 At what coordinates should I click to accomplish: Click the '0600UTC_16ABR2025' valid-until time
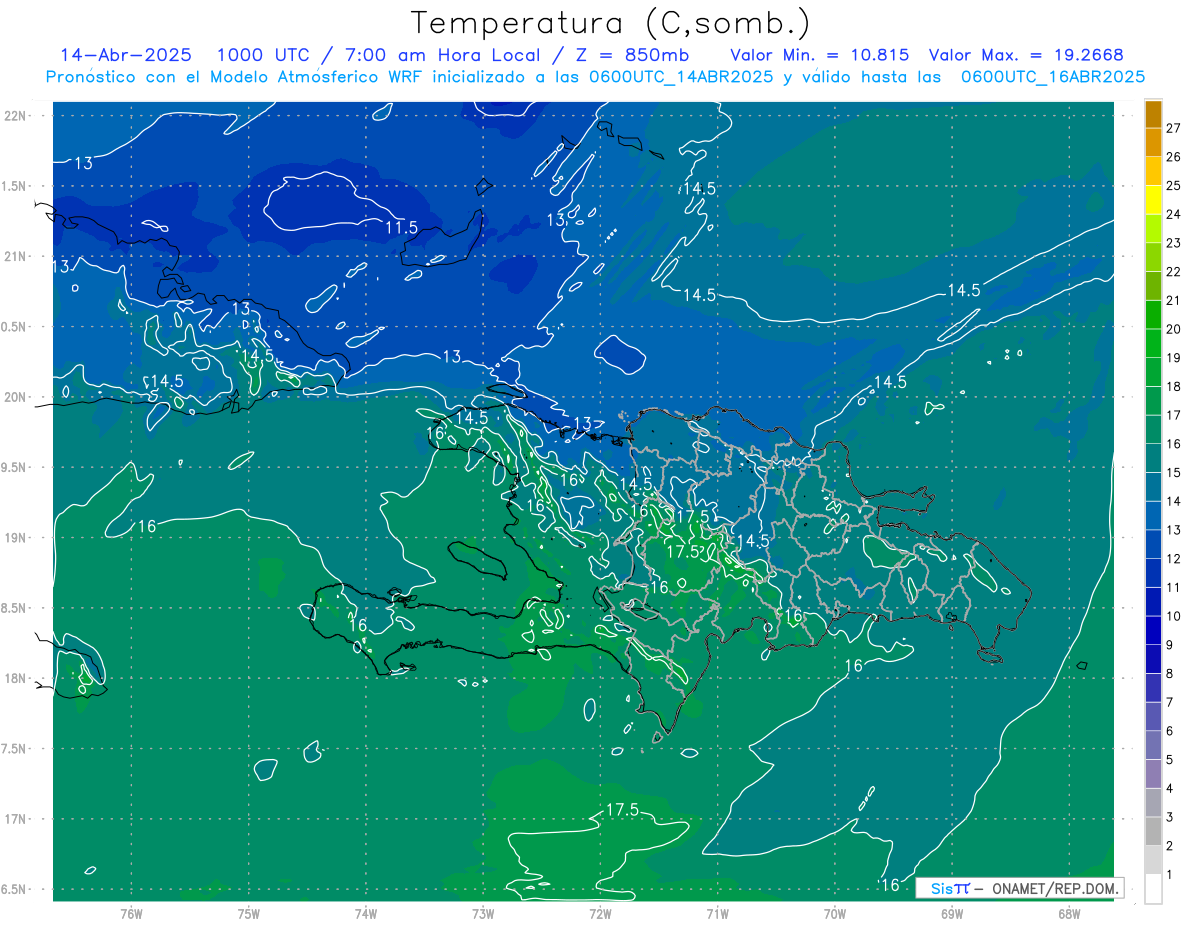(1053, 77)
